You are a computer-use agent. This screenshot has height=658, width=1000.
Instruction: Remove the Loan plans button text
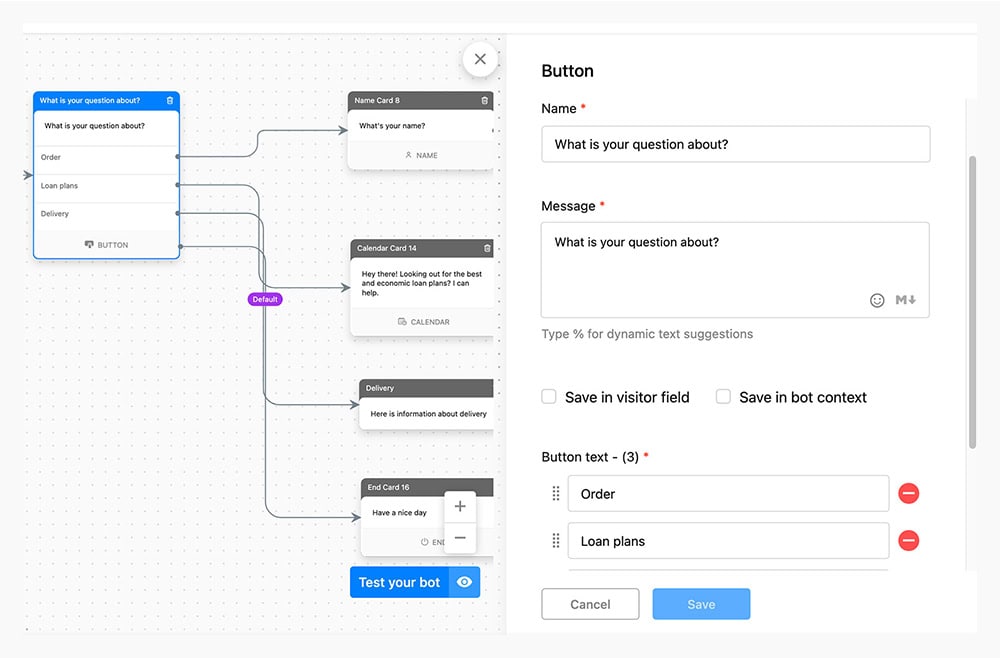[x=909, y=541]
